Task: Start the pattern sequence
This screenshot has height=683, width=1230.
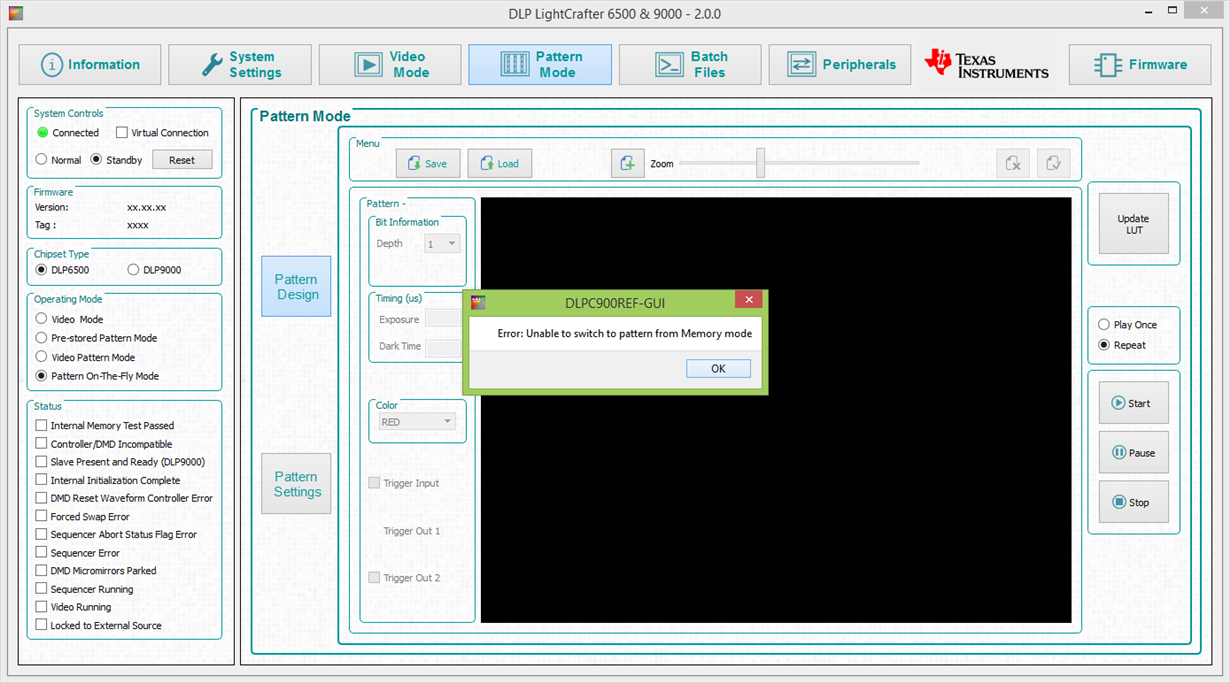Action: (1133, 403)
